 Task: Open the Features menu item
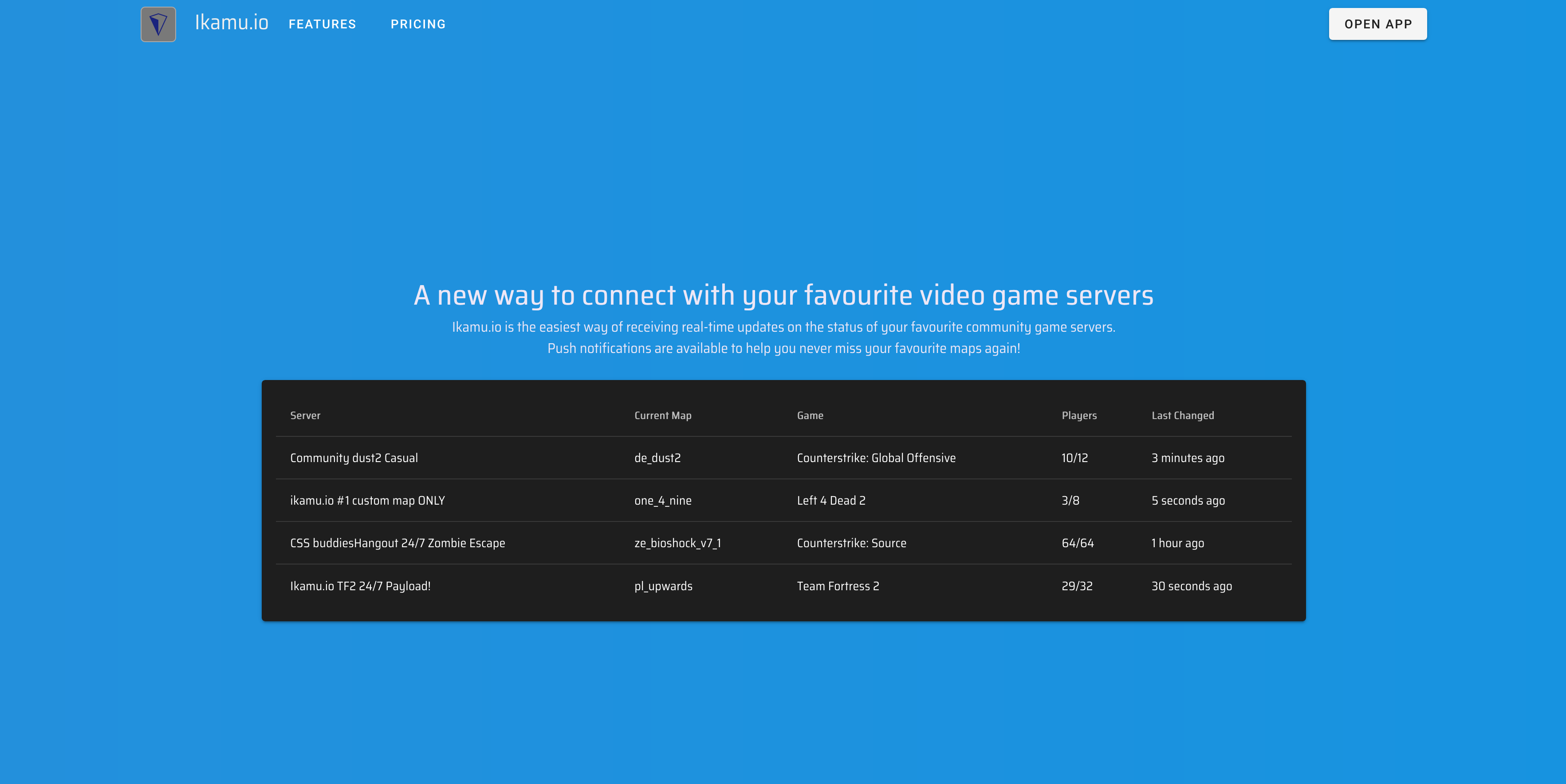(322, 24)
